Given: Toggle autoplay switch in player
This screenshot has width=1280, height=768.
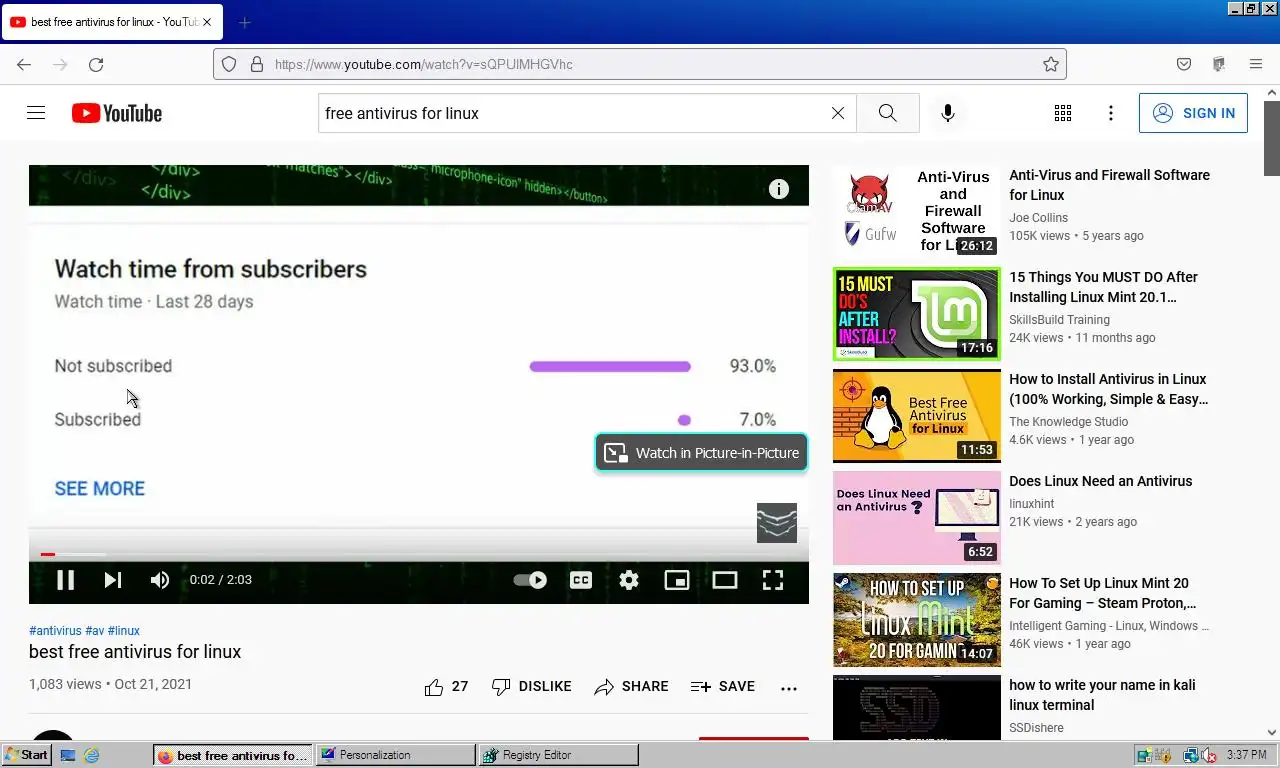Looking at the screenshot, I should point(530,580).
